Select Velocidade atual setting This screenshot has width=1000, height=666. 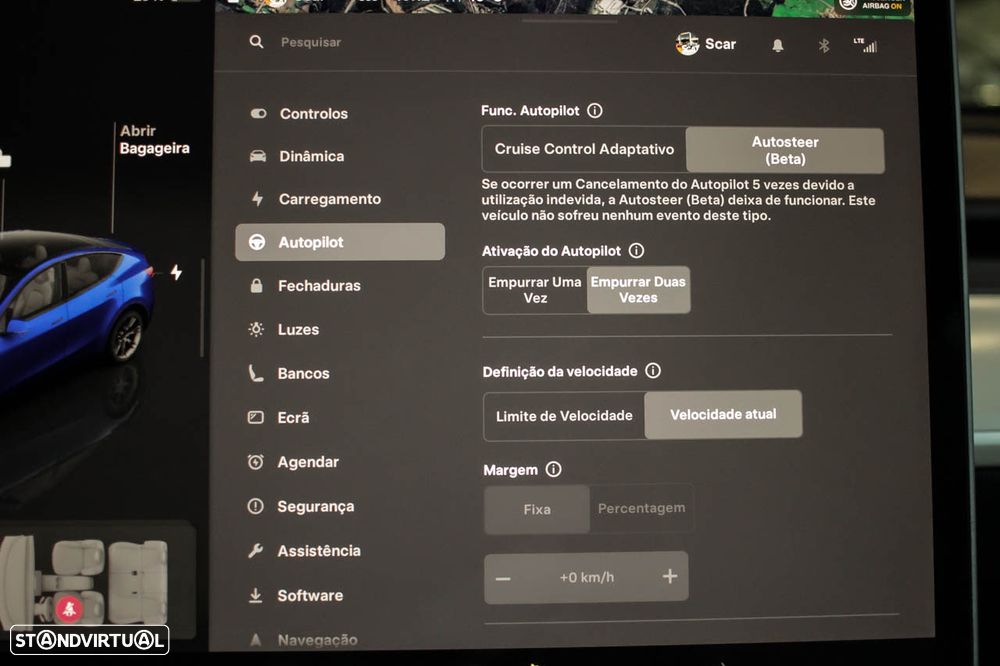tap(723, 415)
